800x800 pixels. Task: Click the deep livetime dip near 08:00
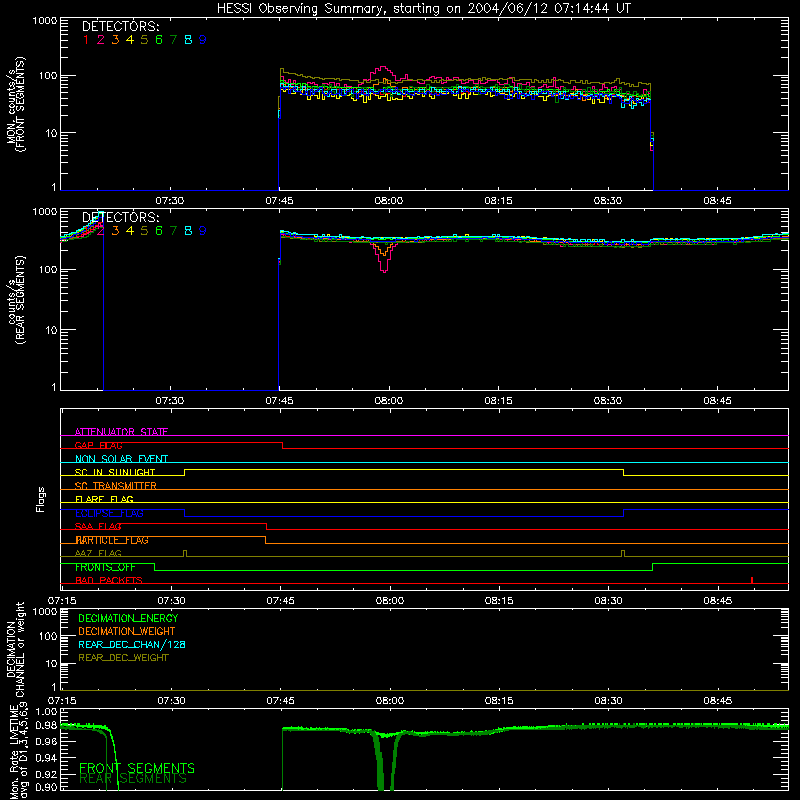click(x=385, y=760)
